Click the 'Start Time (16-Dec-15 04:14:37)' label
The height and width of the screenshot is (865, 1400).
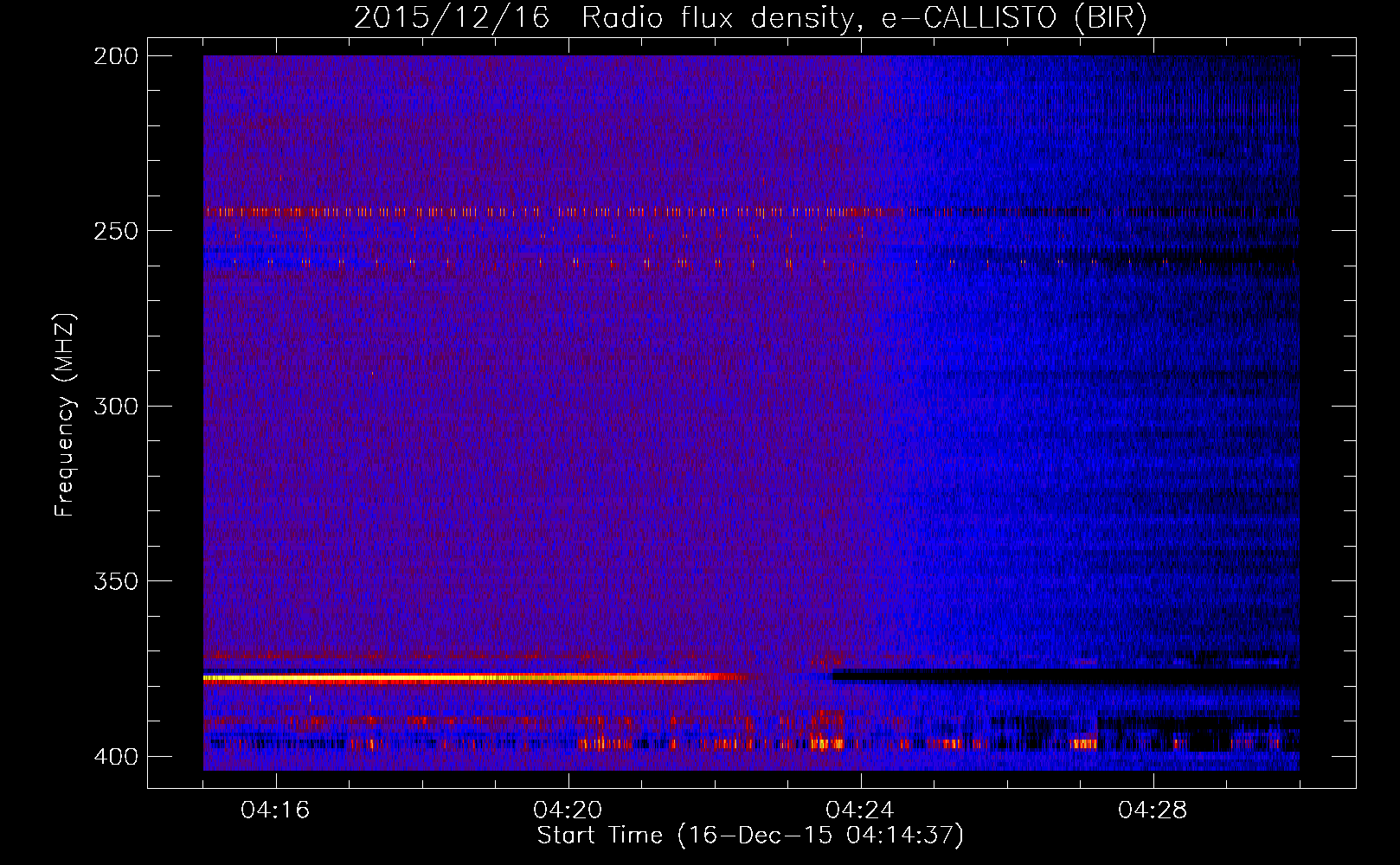pos(750,836)
